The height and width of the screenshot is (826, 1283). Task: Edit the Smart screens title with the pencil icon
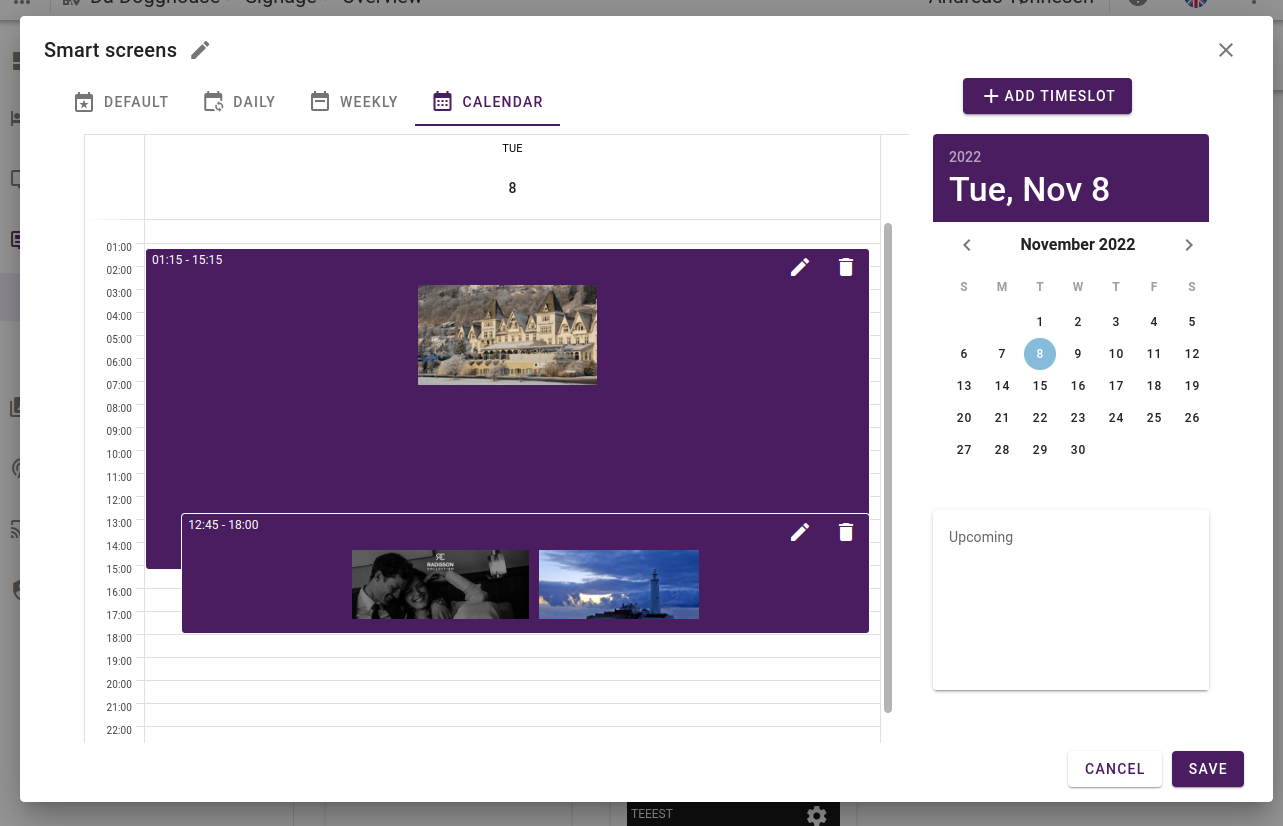point(199,49)
